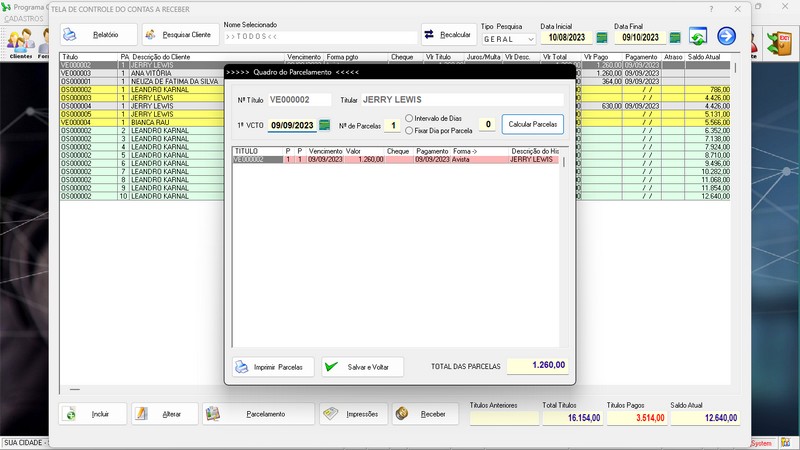Viewport: 800px width, 450px height.
Task: Click the Incluir add icon
Action: click(x=71, y=414)
